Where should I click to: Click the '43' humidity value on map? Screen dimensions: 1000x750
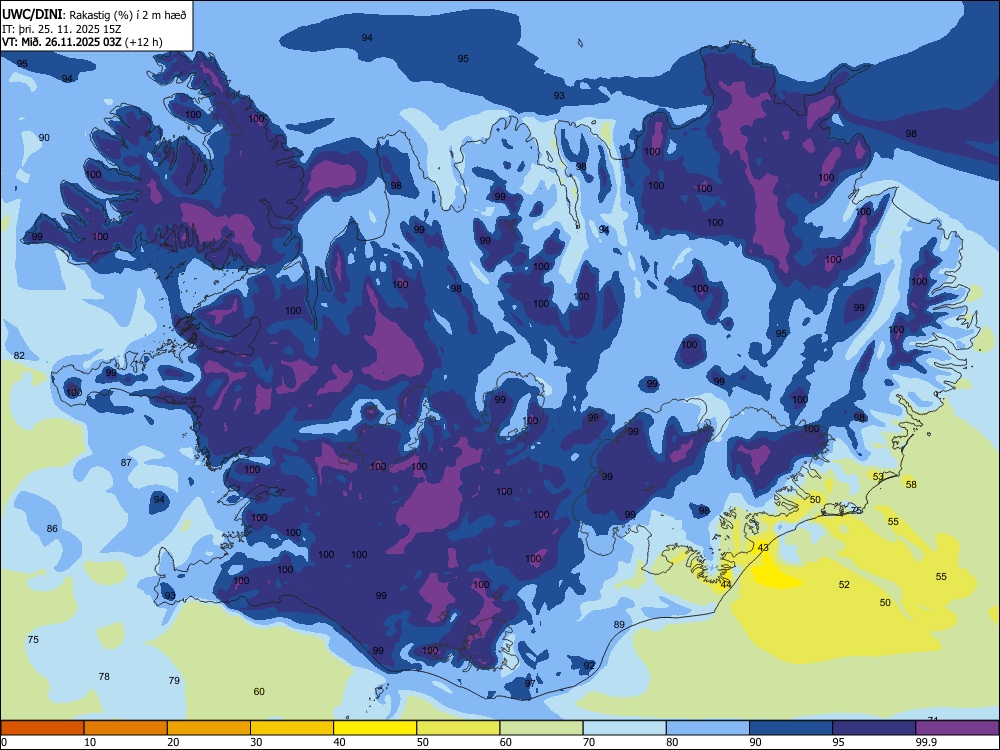pos(763,548)
